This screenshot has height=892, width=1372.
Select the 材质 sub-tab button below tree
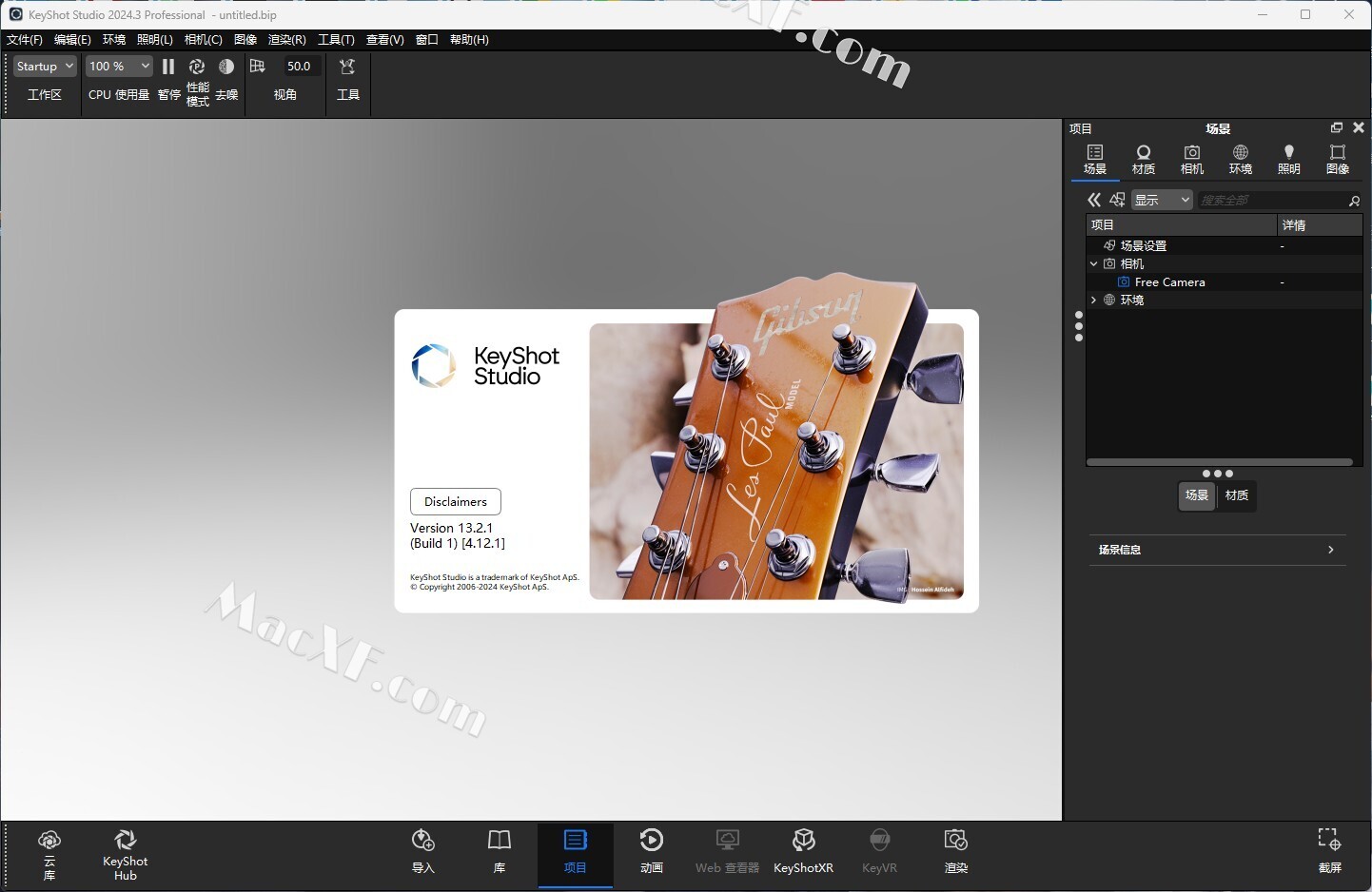click(x=1237, y=495)
